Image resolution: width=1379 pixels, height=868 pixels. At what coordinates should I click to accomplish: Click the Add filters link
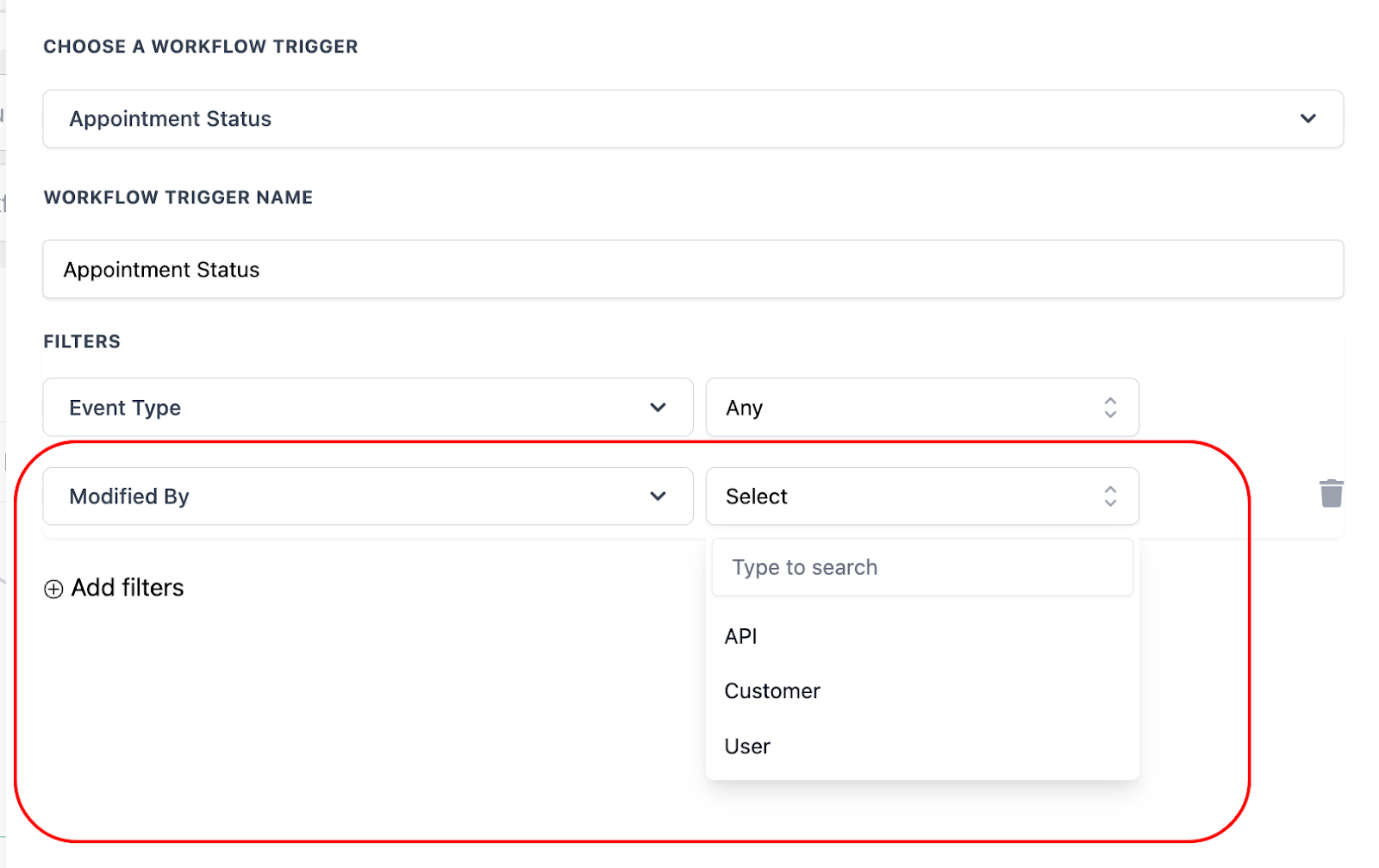114,588
